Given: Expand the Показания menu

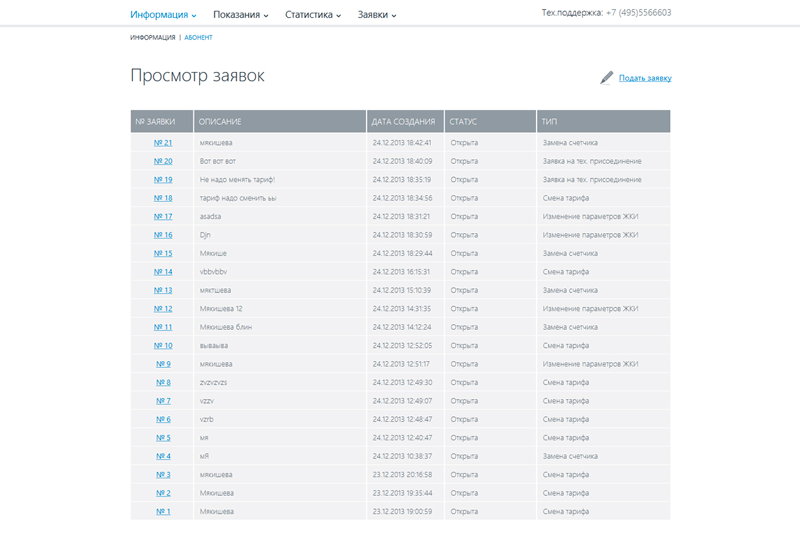Looking at the screenshot, I should pos(241,15).
